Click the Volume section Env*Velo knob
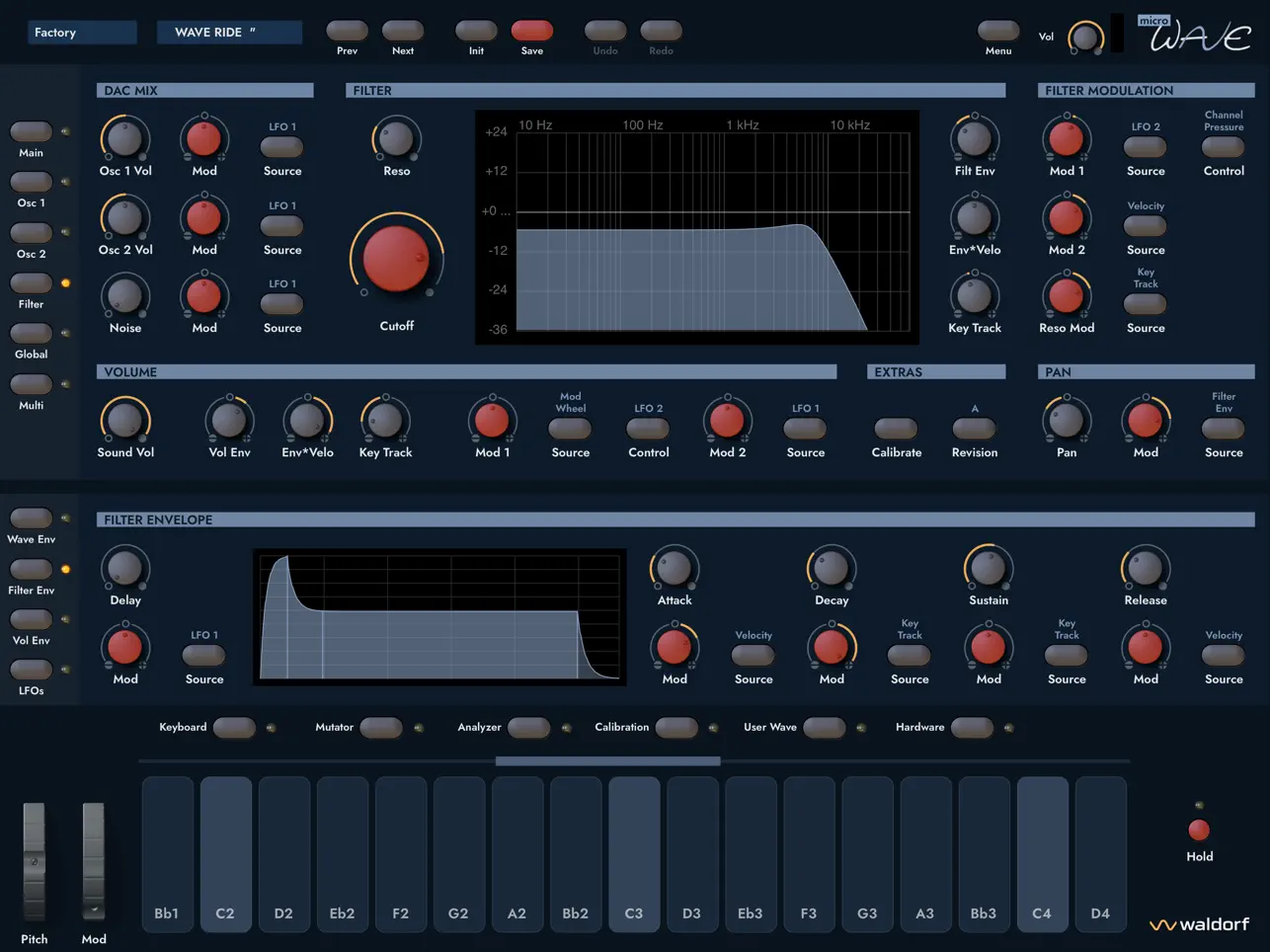Screen dimensions: 1270x952 [x=307, y=420]
